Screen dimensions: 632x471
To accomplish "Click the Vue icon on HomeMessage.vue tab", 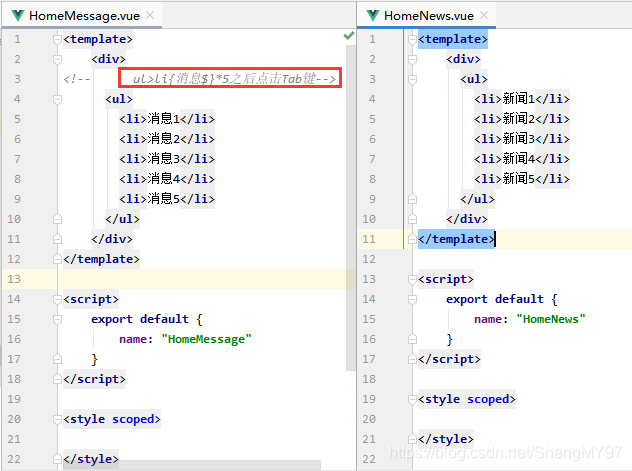I will point(18,16).
